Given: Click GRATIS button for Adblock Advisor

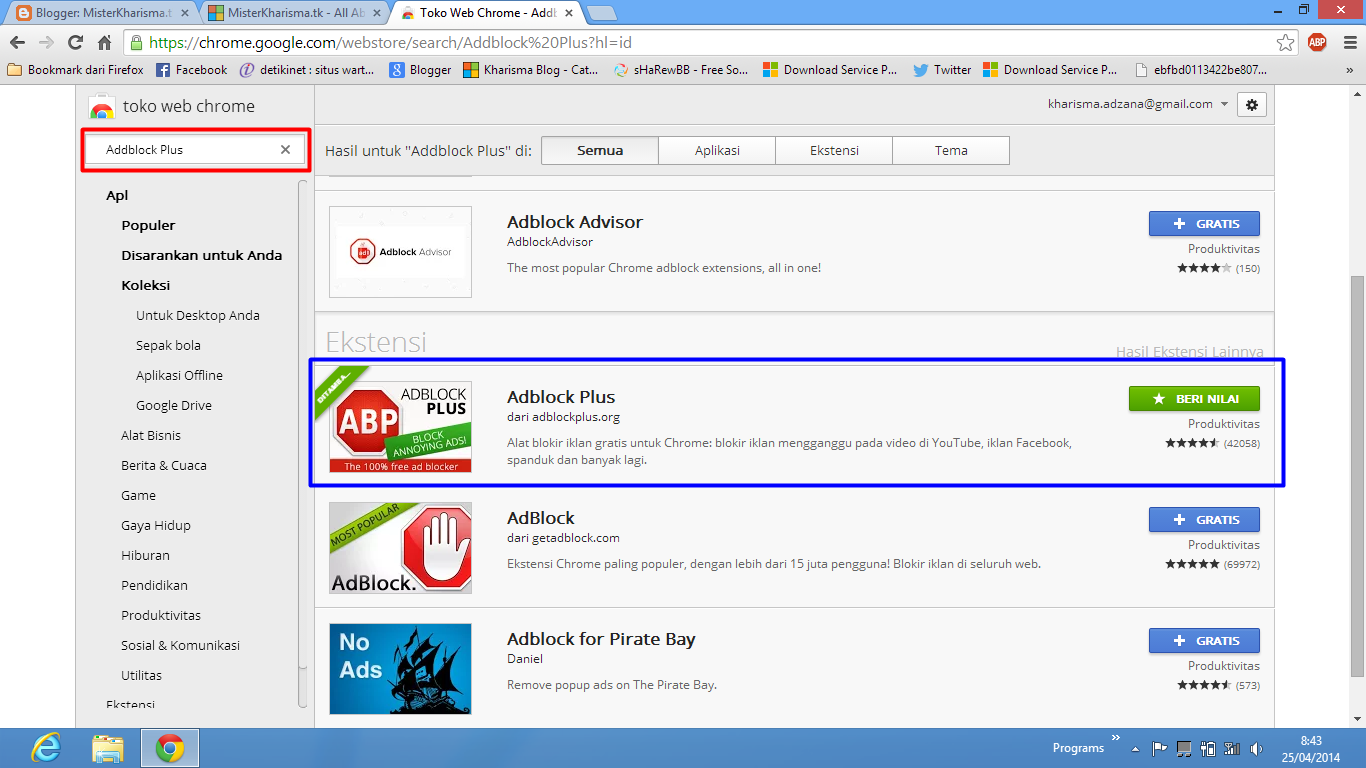Looking at the screenshot, I should click(1204, 224).
